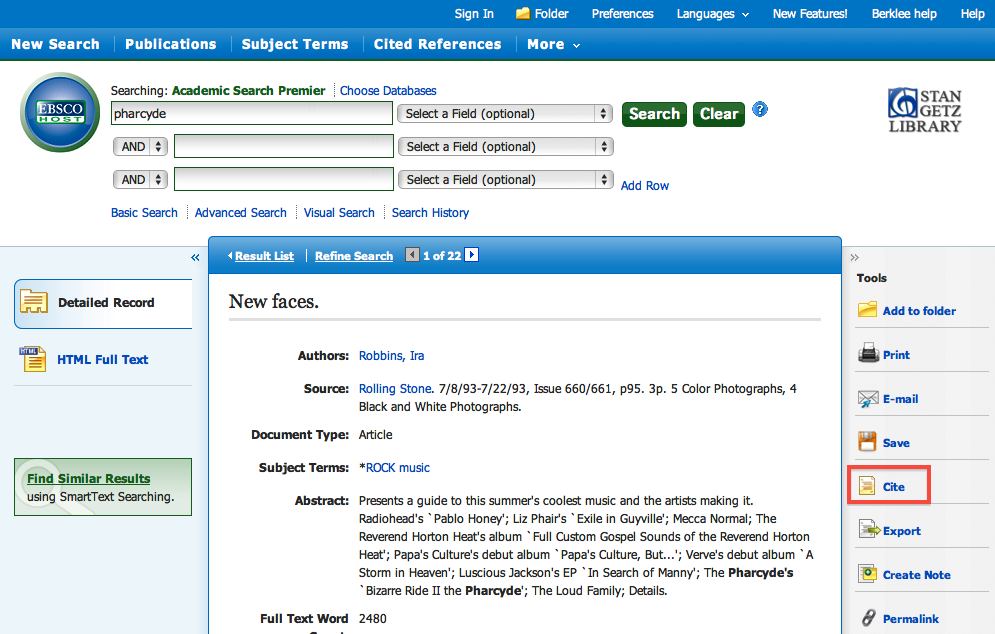Screen dimensions: 995x634
Task: Switch to Advanced Search
Action: pos(241,213)
